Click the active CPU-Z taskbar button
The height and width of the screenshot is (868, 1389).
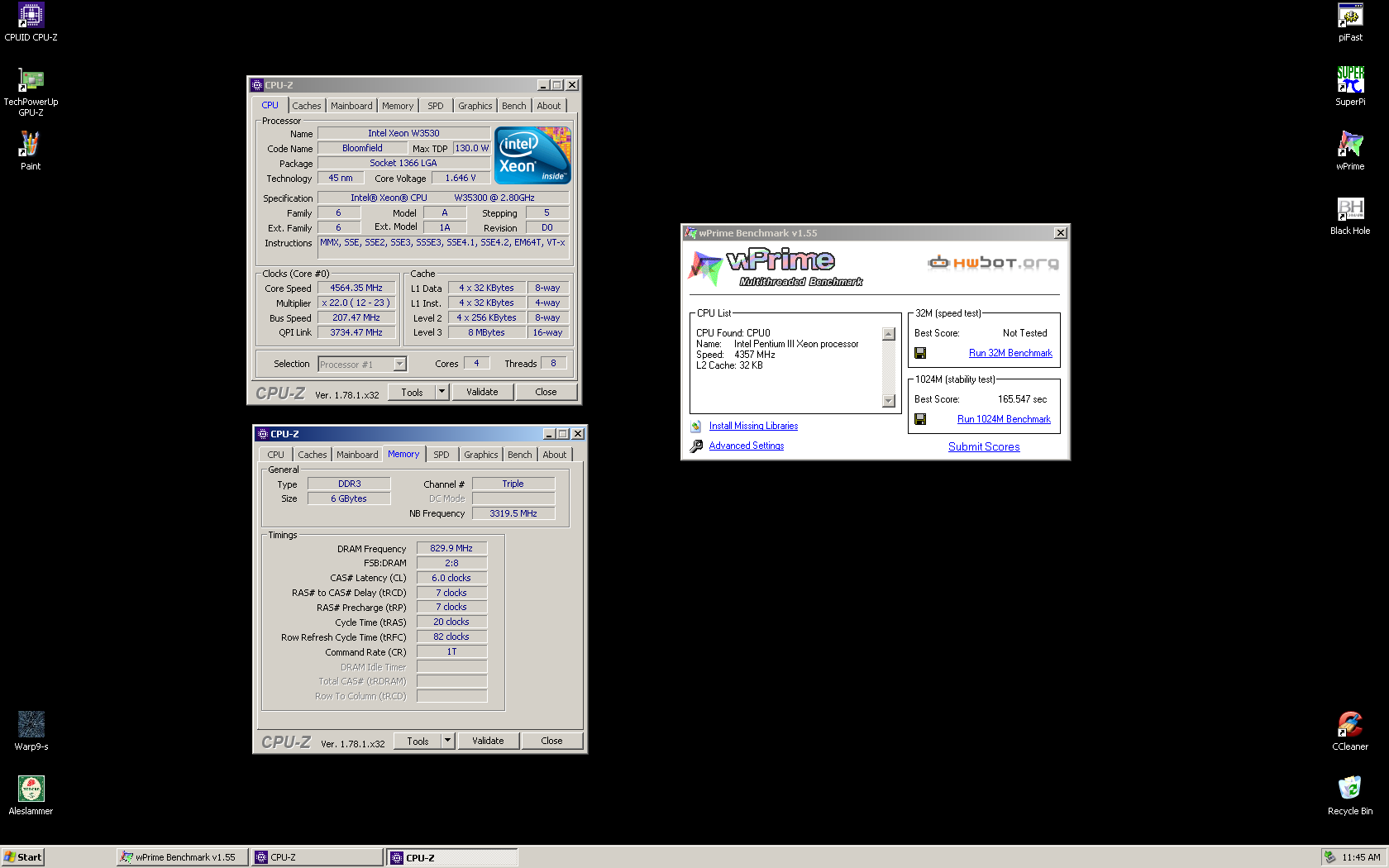click(452, 857)
